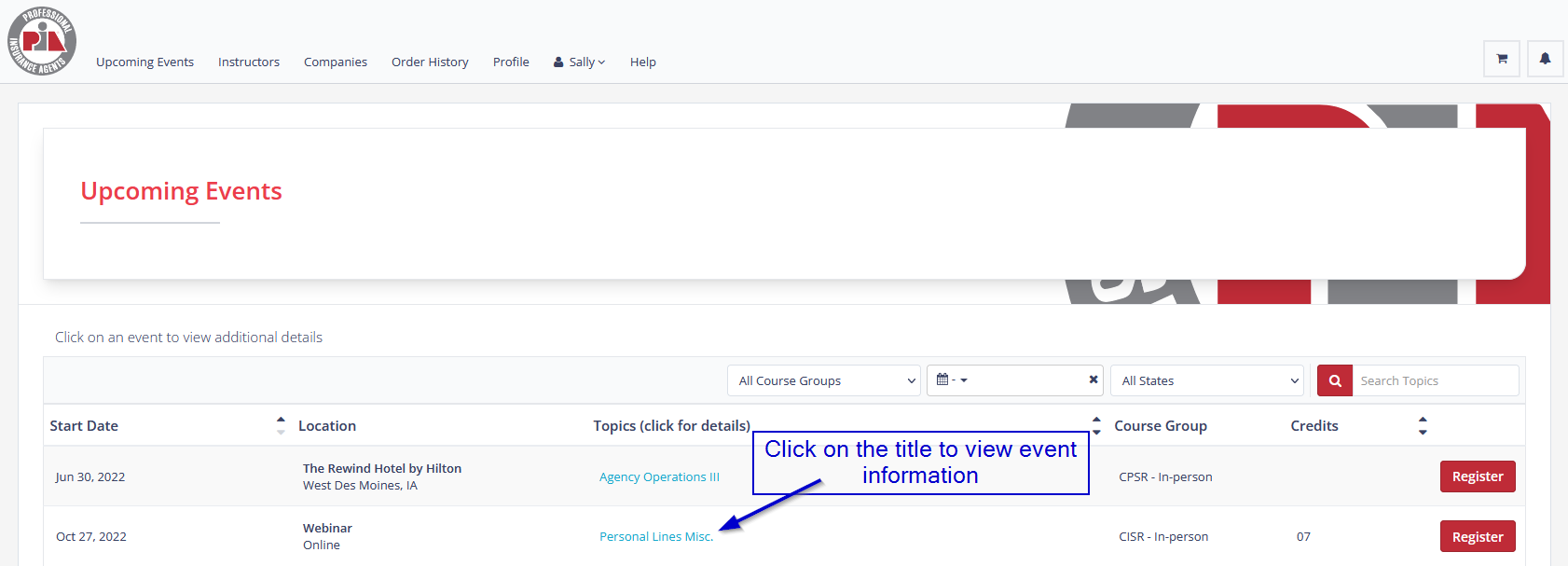The width and height of the screenshot is (1568, 566).
Task: Focus the Search Topics field
Action: pos(1435,380)
